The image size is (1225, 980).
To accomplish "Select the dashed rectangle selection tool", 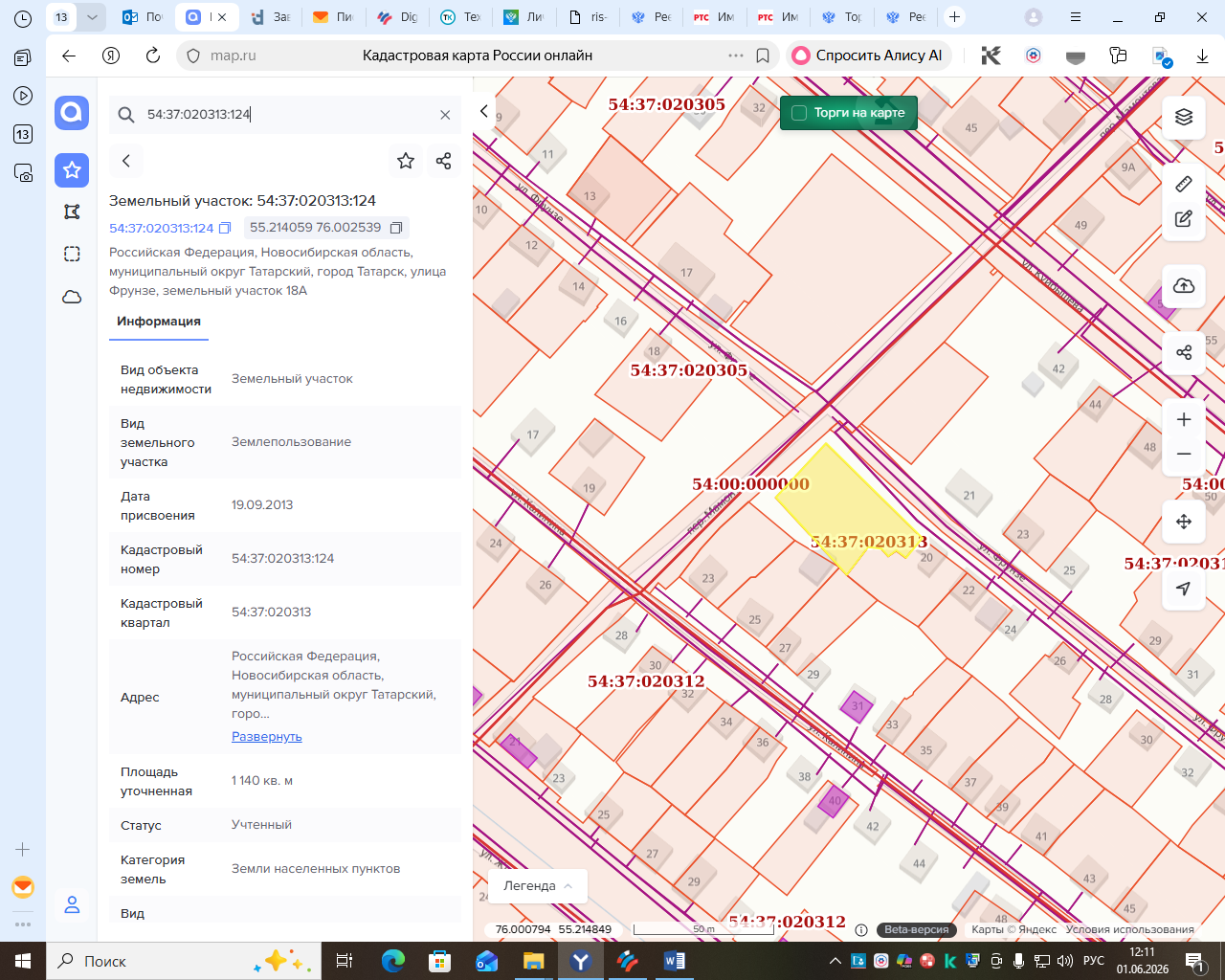I will tap(72, 254).
